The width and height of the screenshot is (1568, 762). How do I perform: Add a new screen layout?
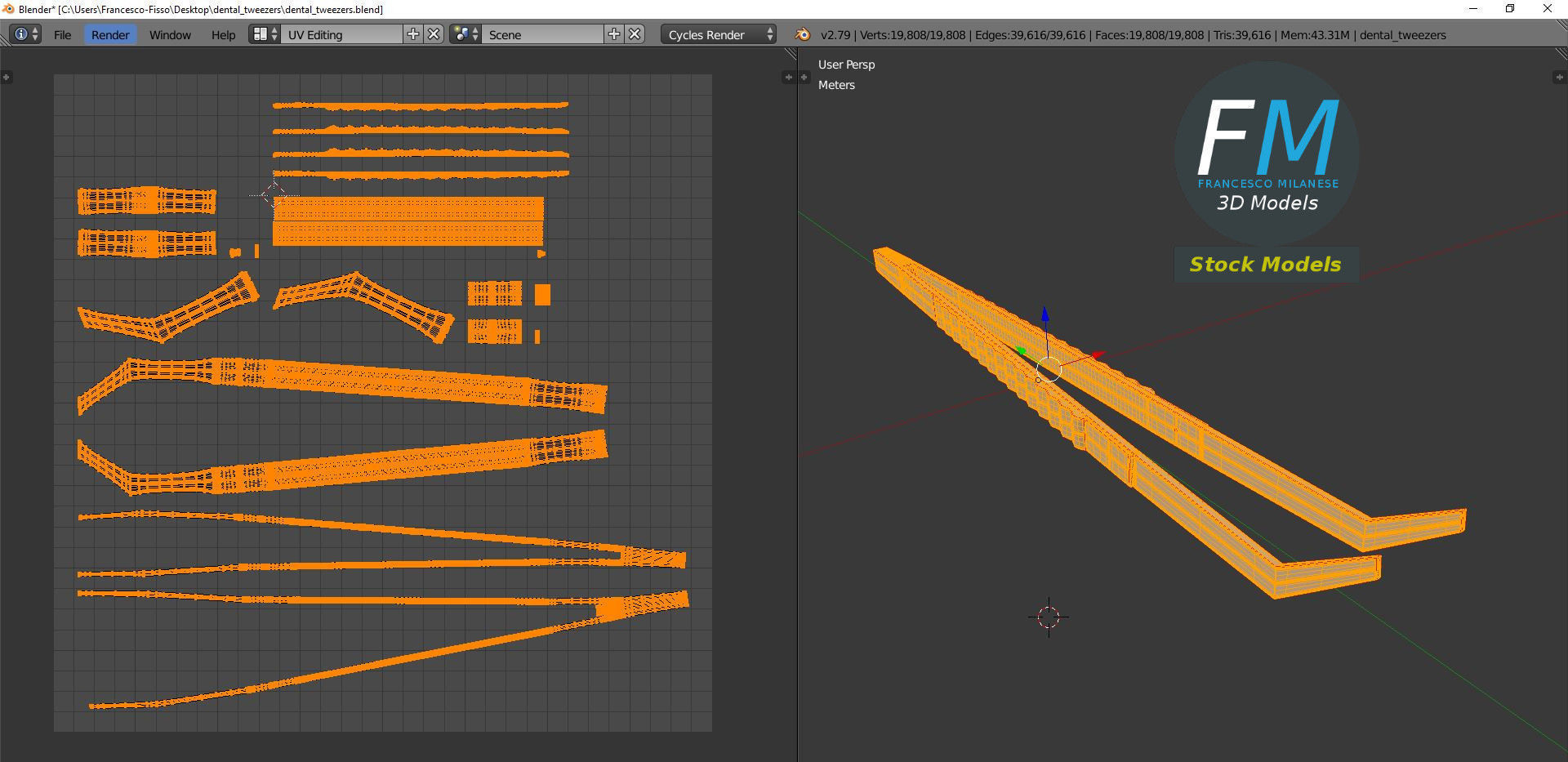(413, 34)
